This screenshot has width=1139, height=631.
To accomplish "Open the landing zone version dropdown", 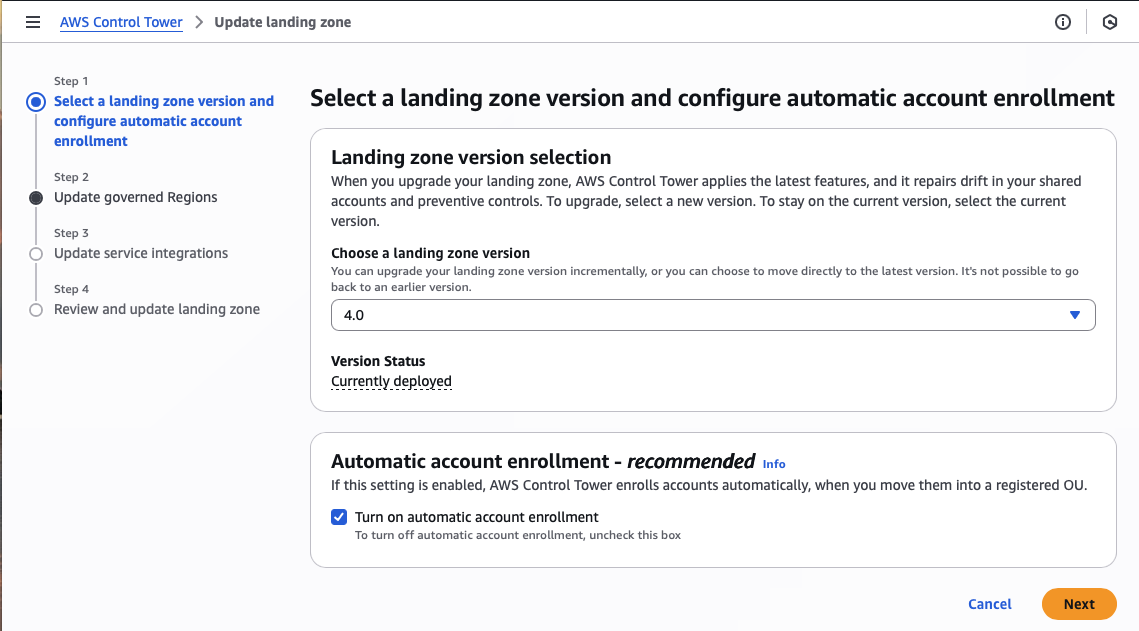I will 712,315.
